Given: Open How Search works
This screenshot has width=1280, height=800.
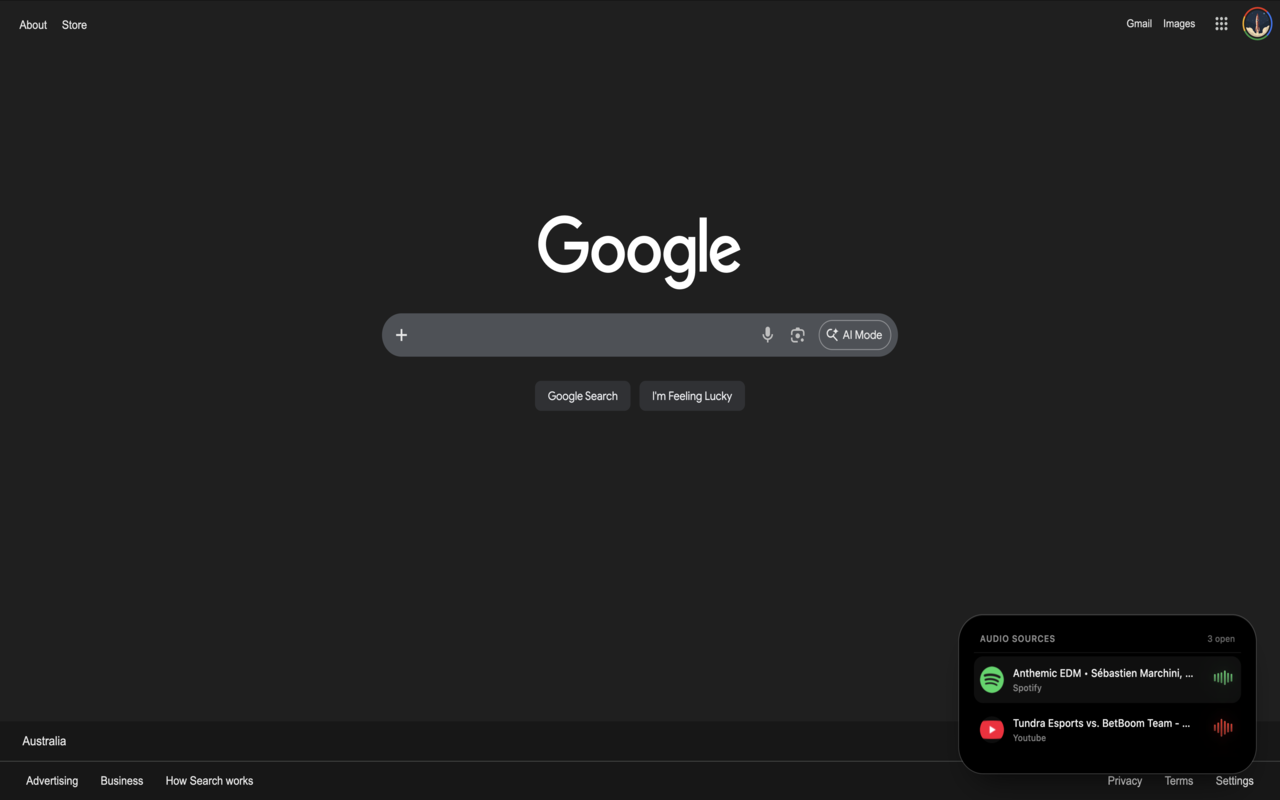Looking at the screenshot, I should pyautogui.click(x=209, y=781).
